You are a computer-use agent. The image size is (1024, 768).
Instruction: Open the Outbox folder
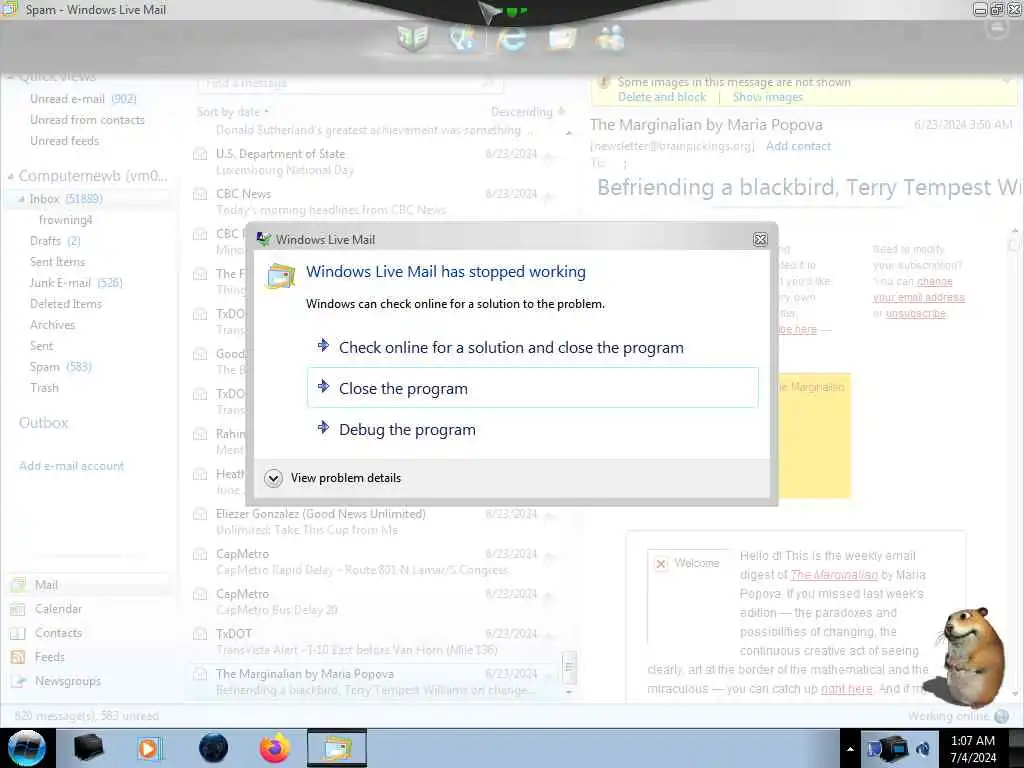coord(44,423)
